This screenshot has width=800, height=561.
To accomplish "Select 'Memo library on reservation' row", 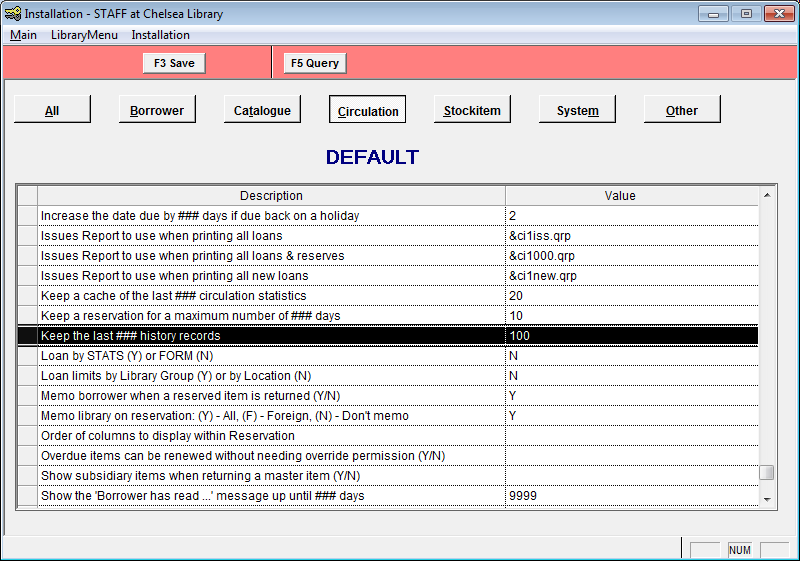I will 388,416.
